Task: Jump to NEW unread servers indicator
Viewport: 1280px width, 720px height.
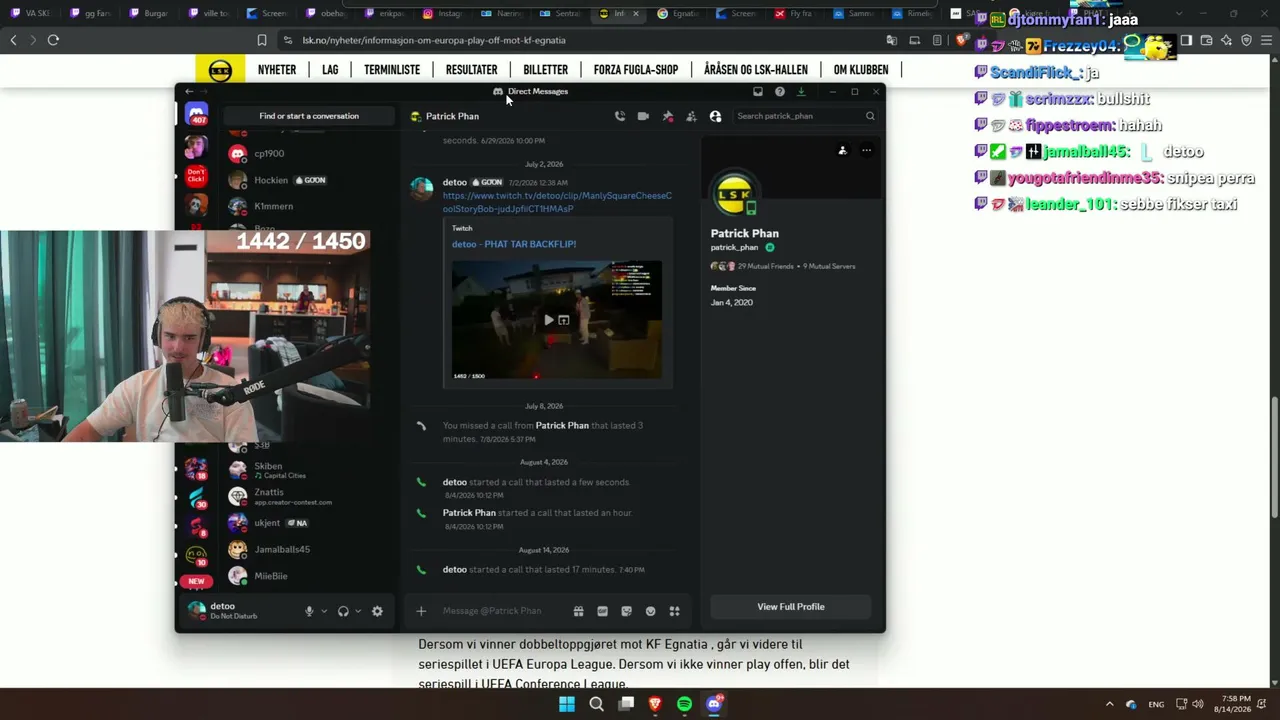Action: tap(196, 581)
